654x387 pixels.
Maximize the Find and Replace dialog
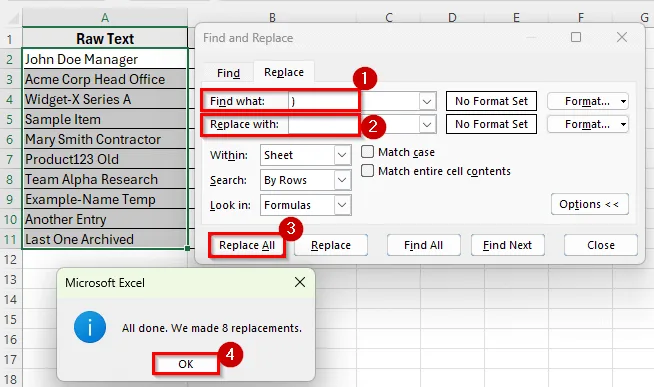click(576, 38)
